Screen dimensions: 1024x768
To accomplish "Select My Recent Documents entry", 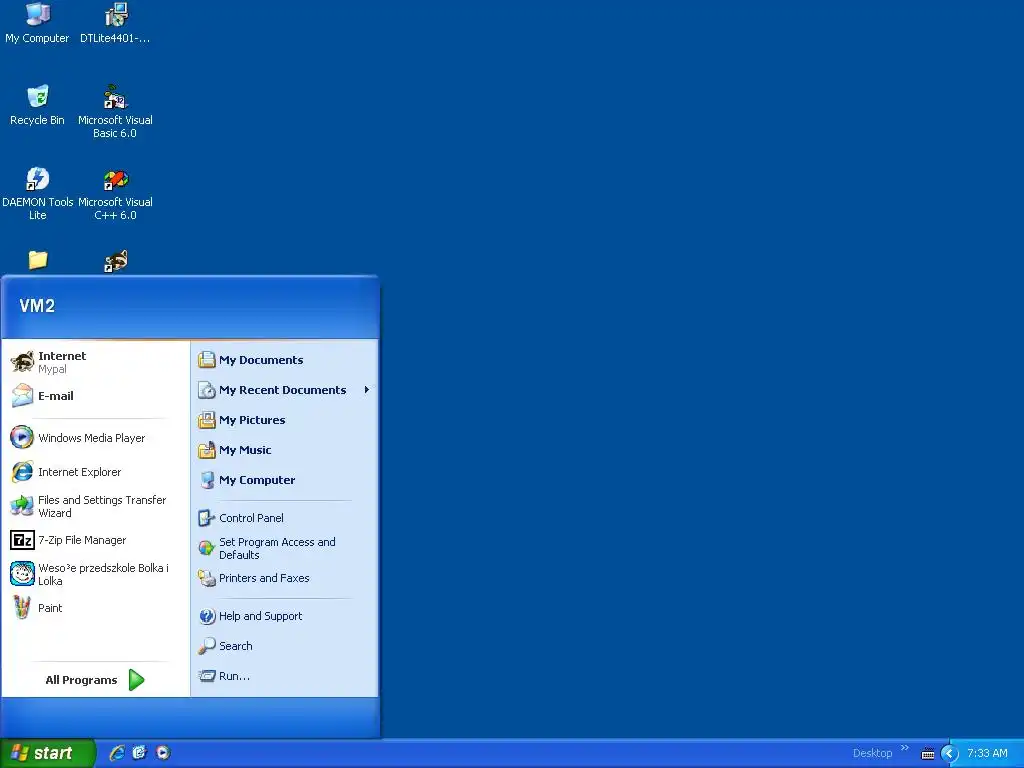I will [x=284, y=390].
